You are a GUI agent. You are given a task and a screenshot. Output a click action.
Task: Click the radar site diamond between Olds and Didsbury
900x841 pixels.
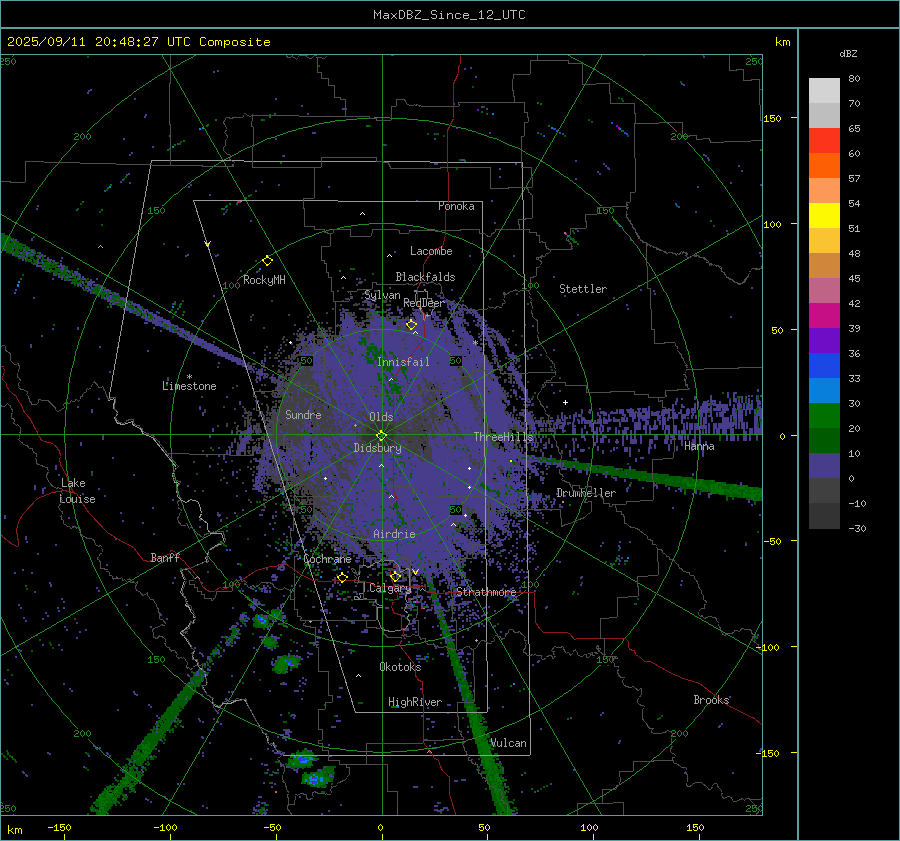tap(381, 436)
